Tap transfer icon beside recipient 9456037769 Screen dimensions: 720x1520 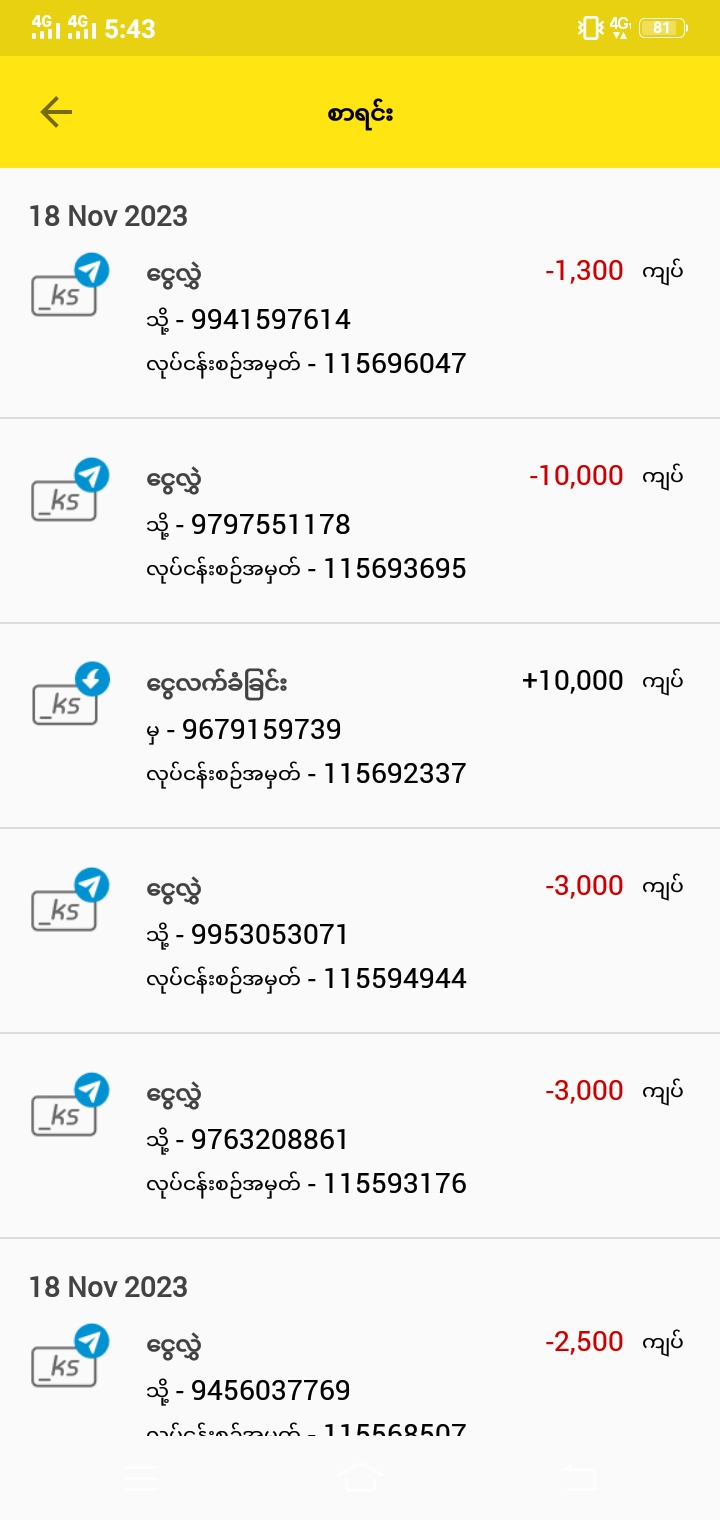(x=68, y=1358)
